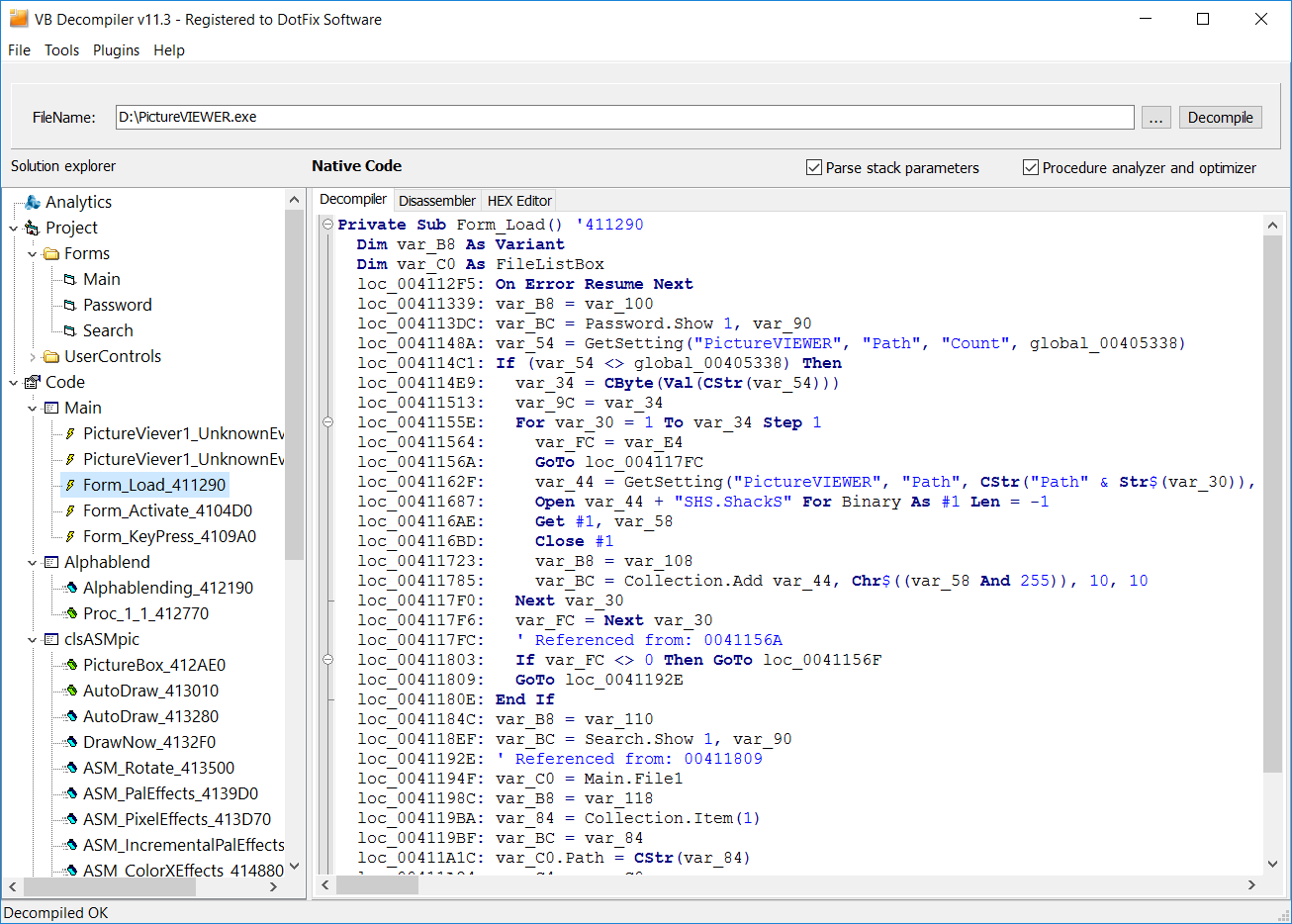Click the Form_KeyPress_4109A0 procedure icon
1292x924 pixels.
(x=70, y=536)
